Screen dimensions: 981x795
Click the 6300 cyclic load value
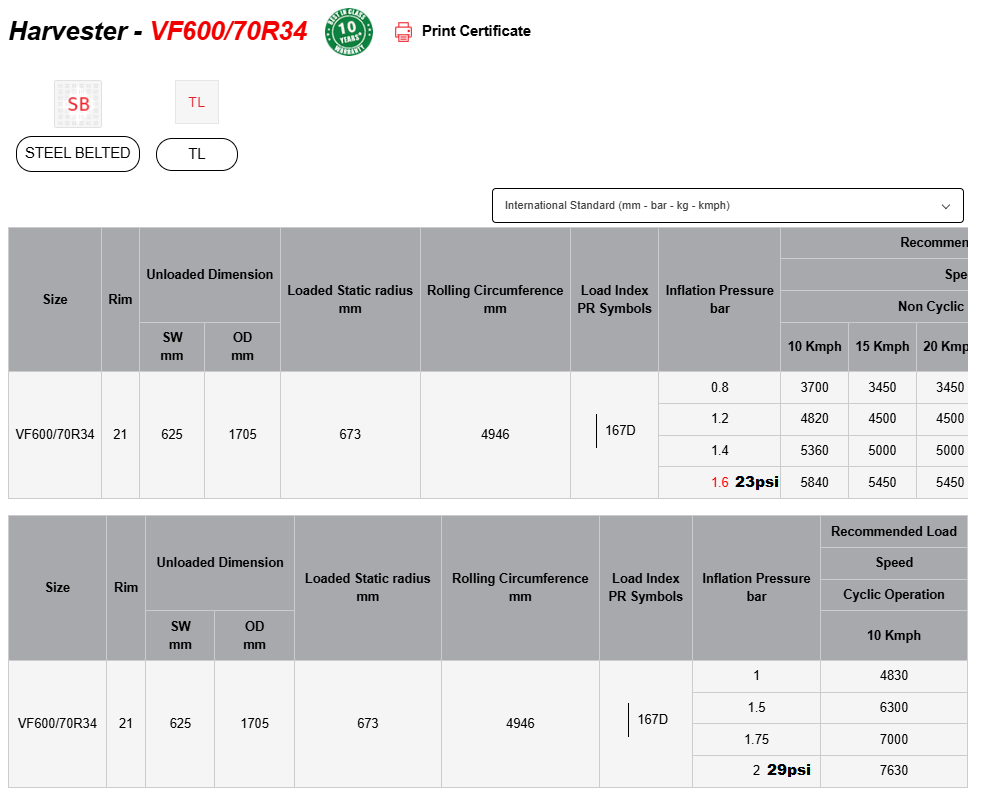[x=893, y=707]
